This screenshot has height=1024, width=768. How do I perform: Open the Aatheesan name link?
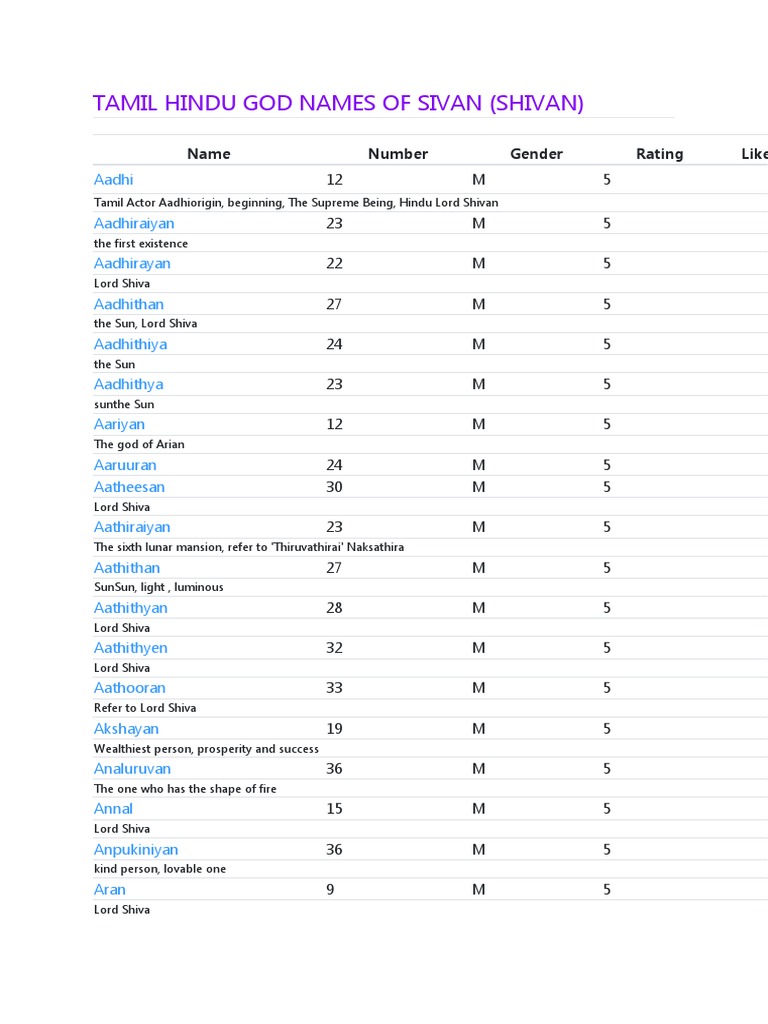[x=129, y=487]
